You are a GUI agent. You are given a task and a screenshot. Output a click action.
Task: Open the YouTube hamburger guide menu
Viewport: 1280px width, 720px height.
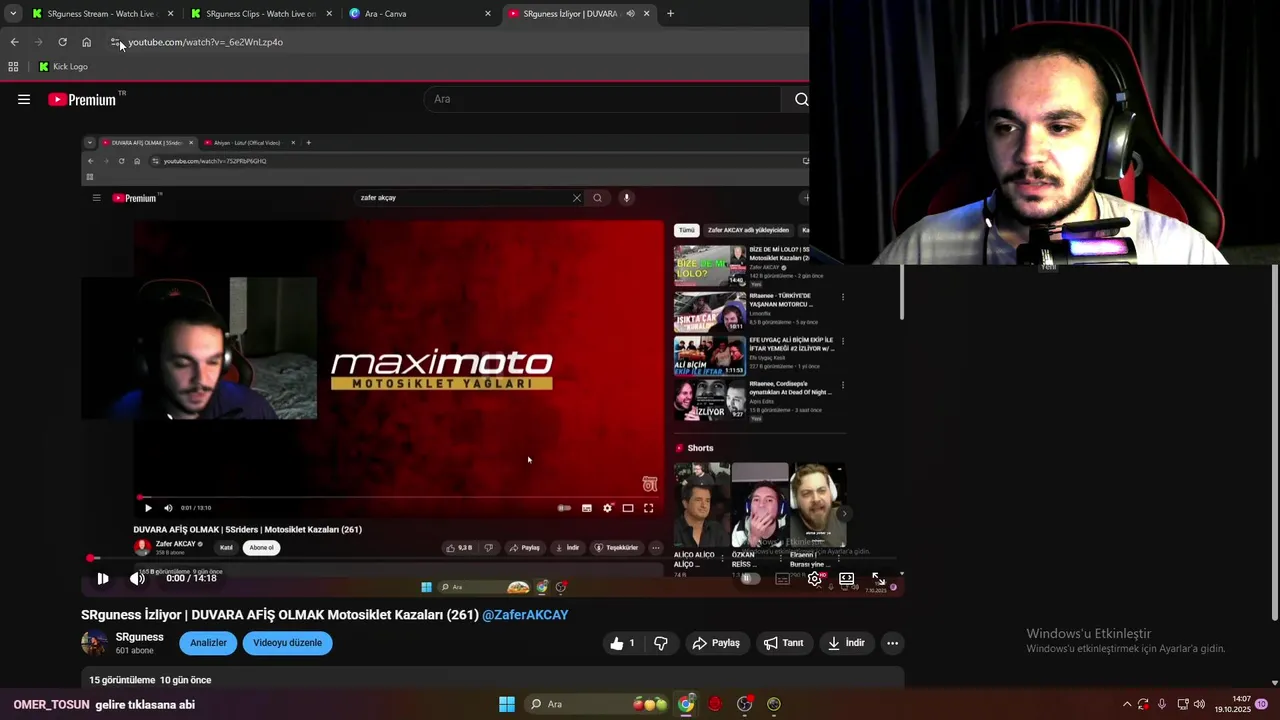pyautogui.click(x=24, y=99)
